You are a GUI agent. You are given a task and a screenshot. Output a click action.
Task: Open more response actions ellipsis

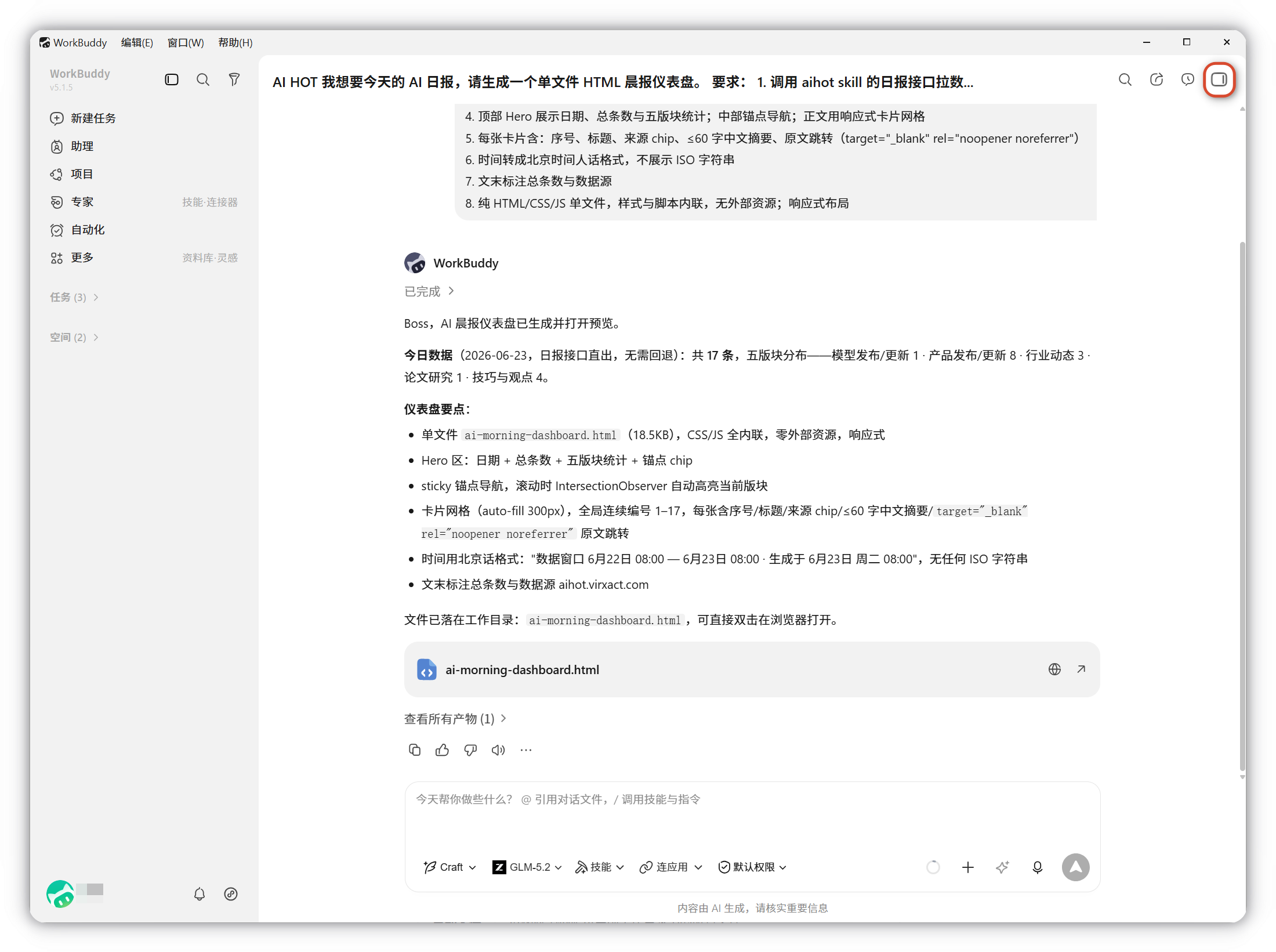pos(526,750)
